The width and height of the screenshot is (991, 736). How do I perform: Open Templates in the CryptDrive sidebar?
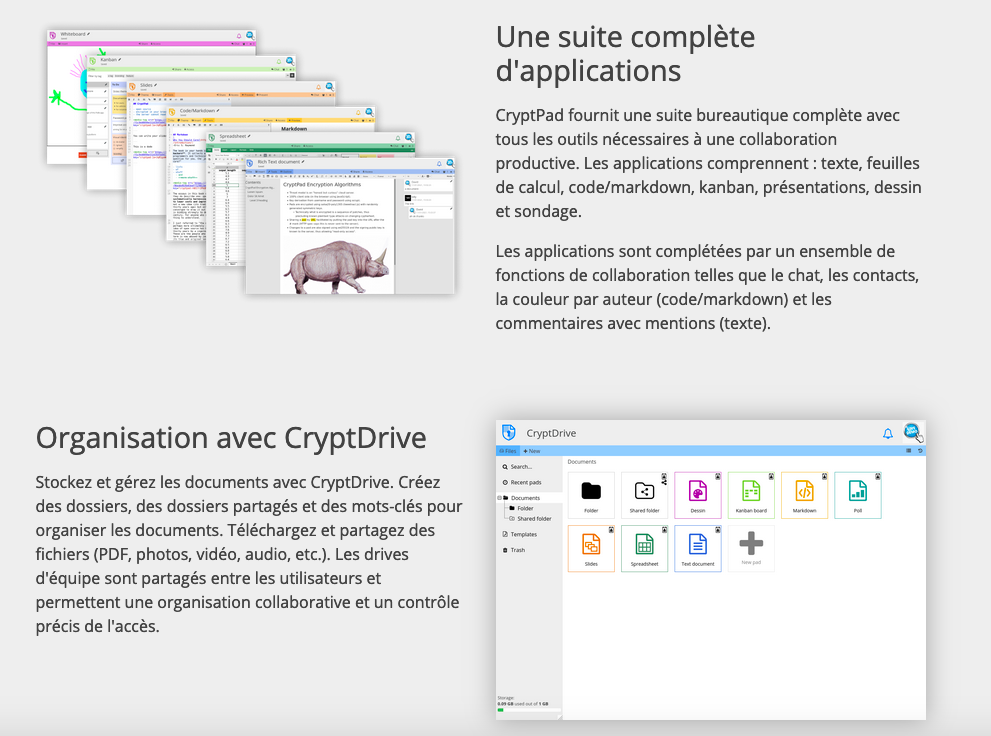pos(520,534)
